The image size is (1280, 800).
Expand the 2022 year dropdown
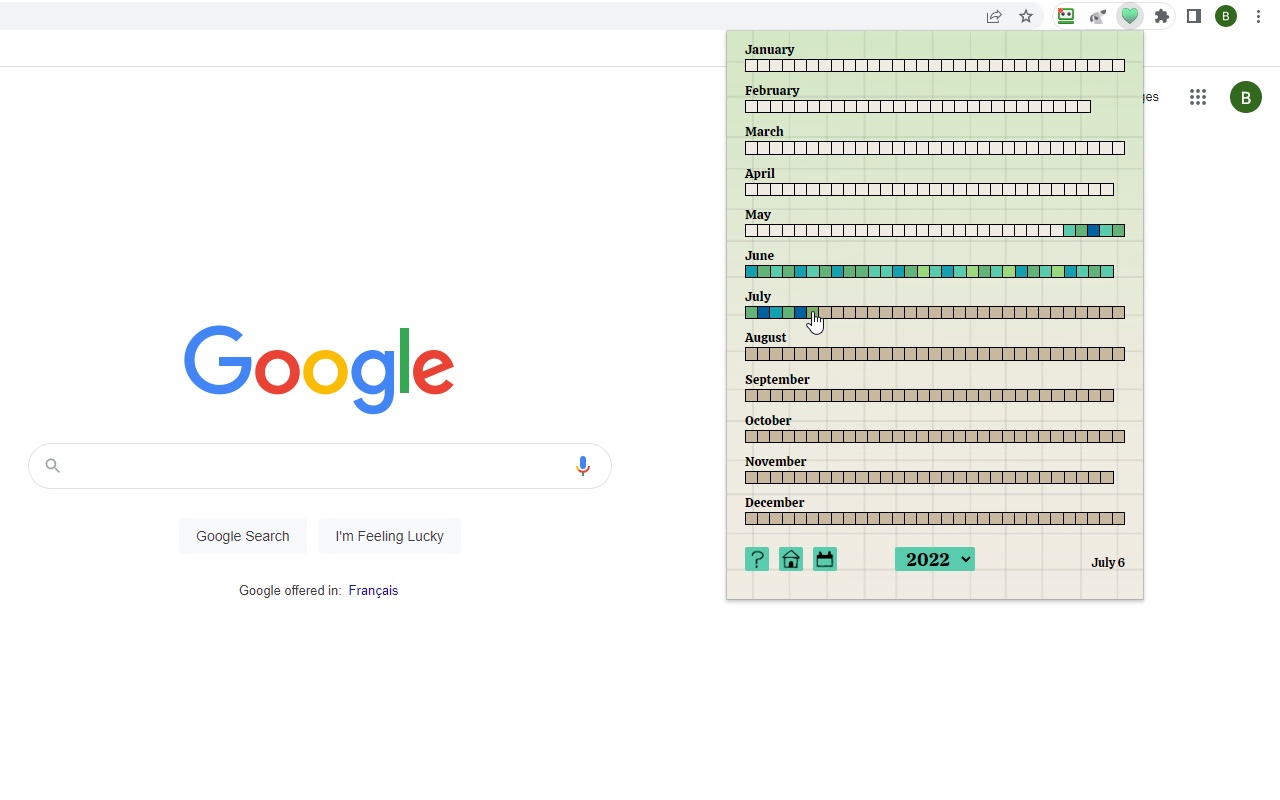tap(935, 559)
